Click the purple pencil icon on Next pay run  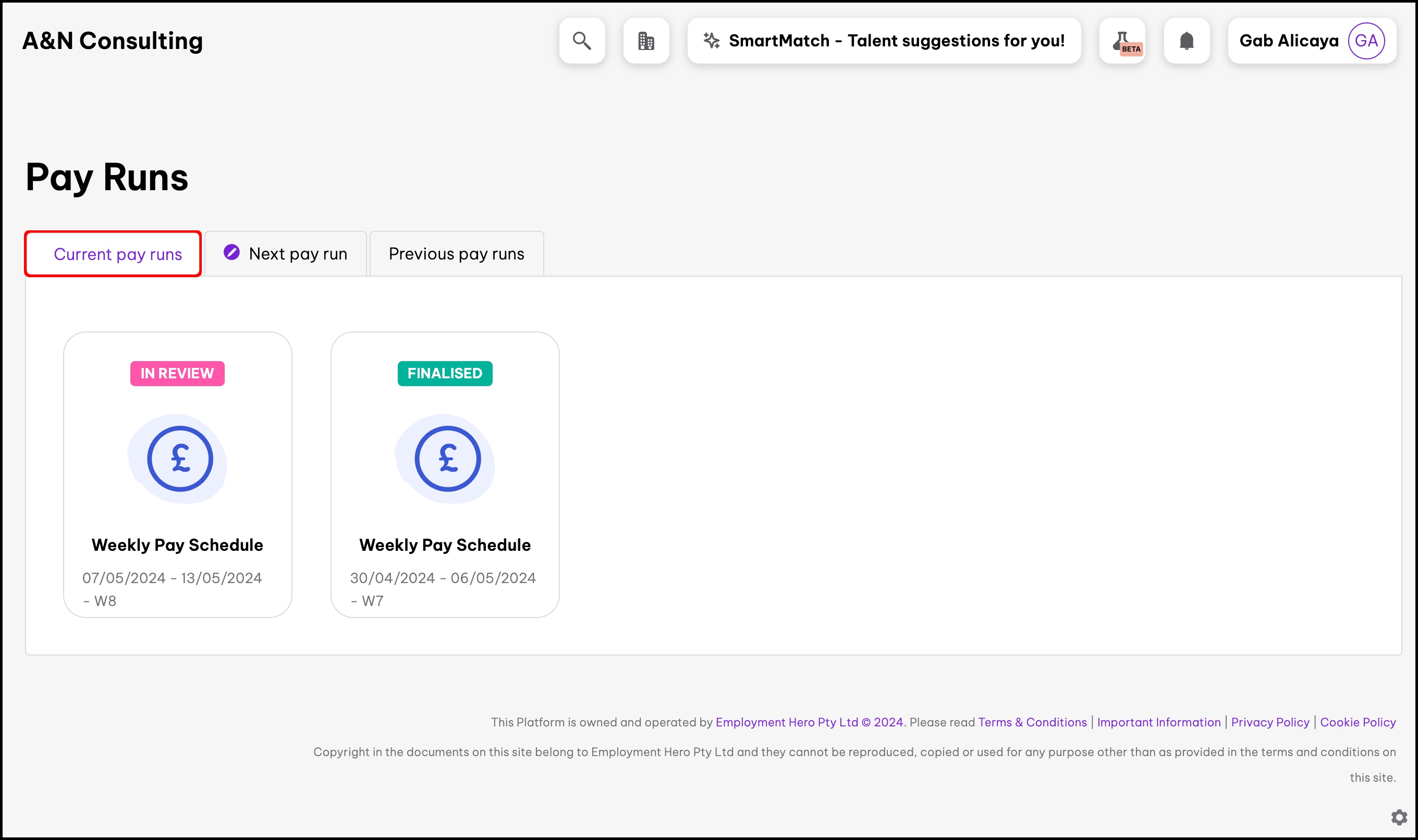click(x=231, y=252)
